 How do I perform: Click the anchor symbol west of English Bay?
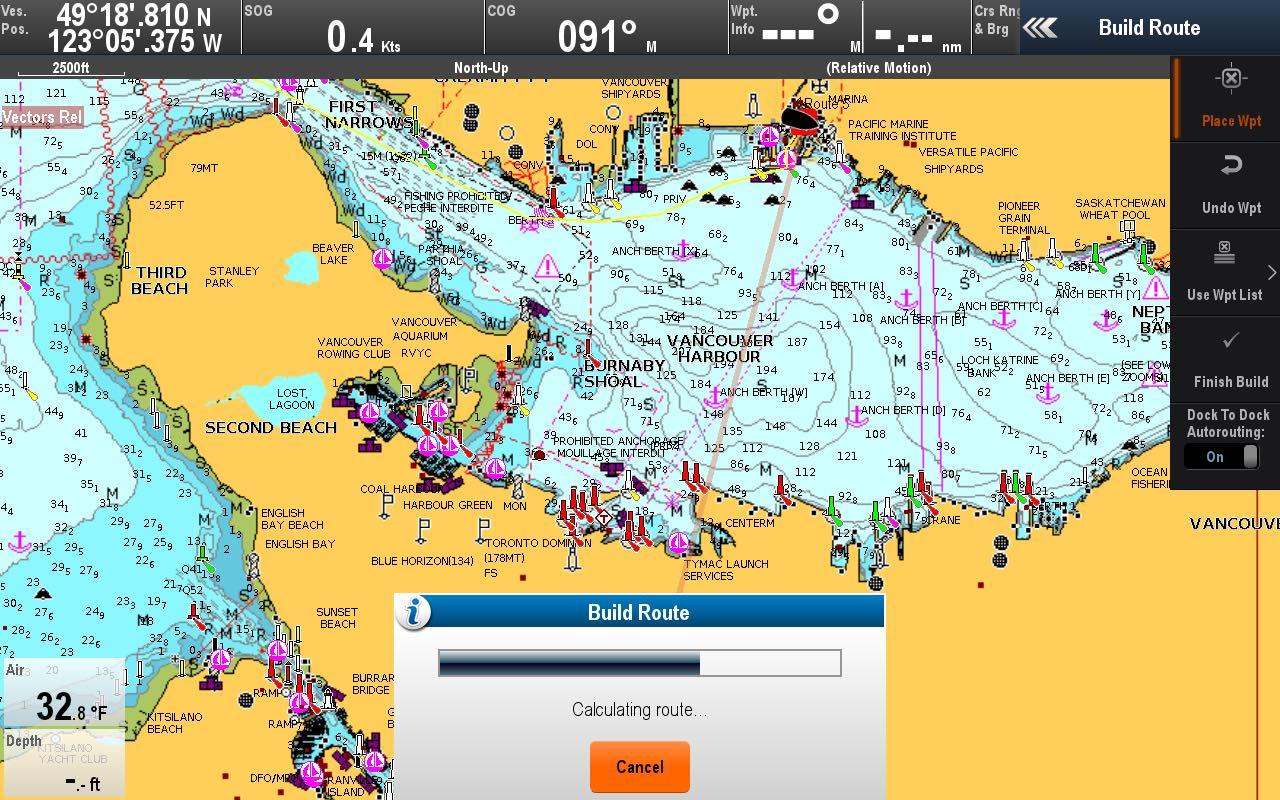[19, 541]
